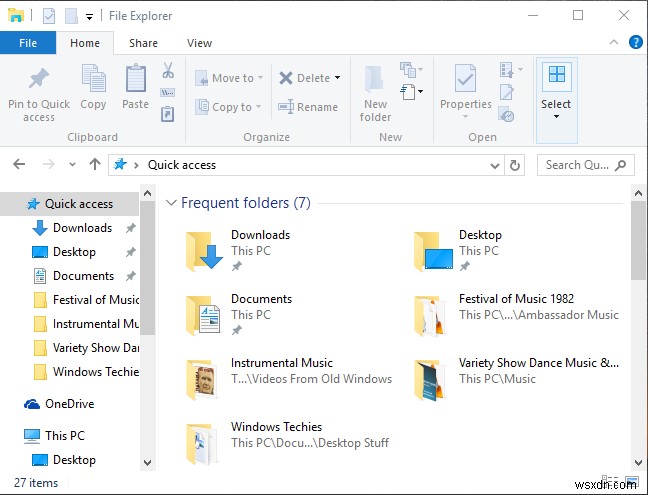Open the Move to dropdown
The width and height of the screenshot is (648, 495).
(x=229, y=78)
